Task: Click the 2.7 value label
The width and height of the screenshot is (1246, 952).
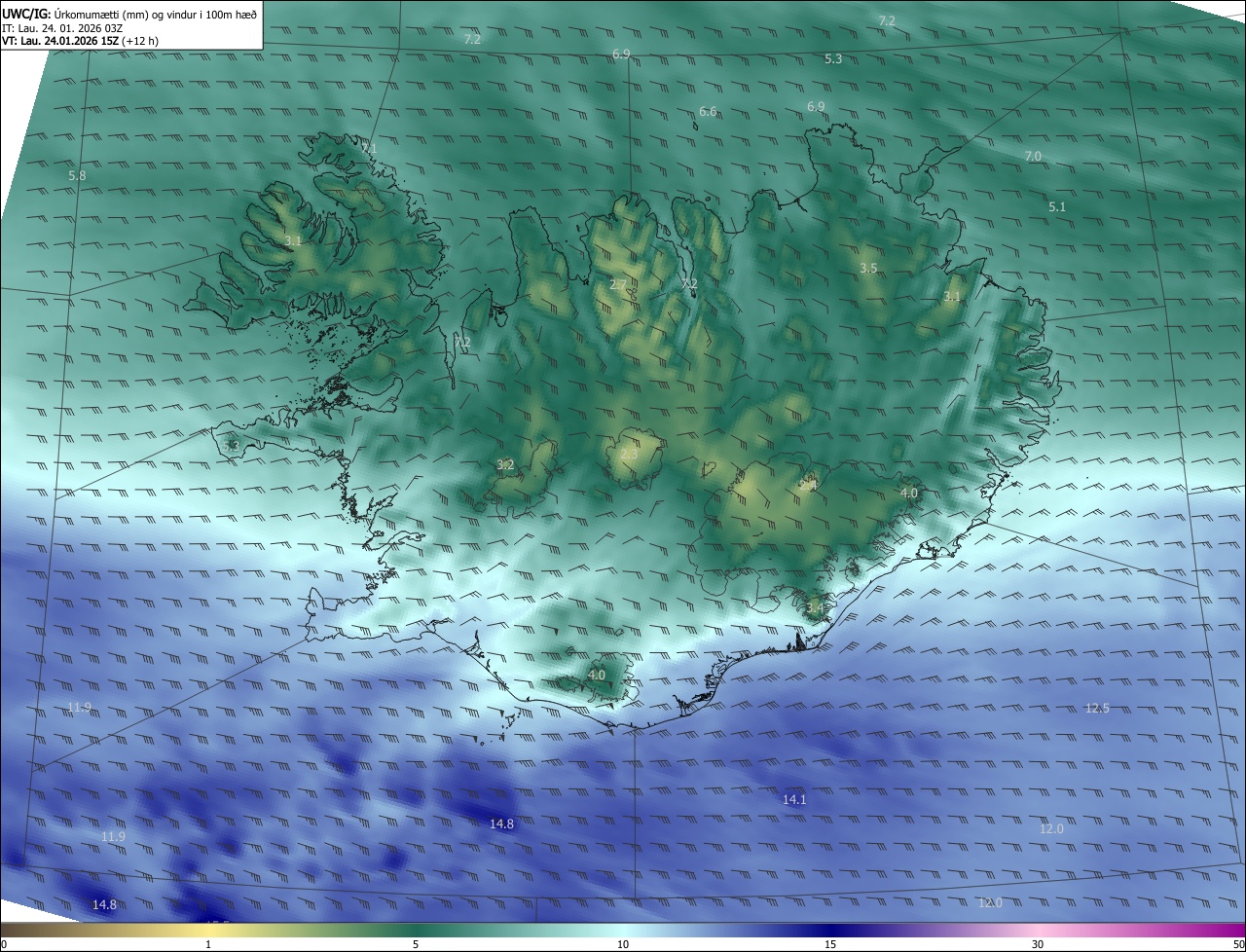Action: [618, 284]
